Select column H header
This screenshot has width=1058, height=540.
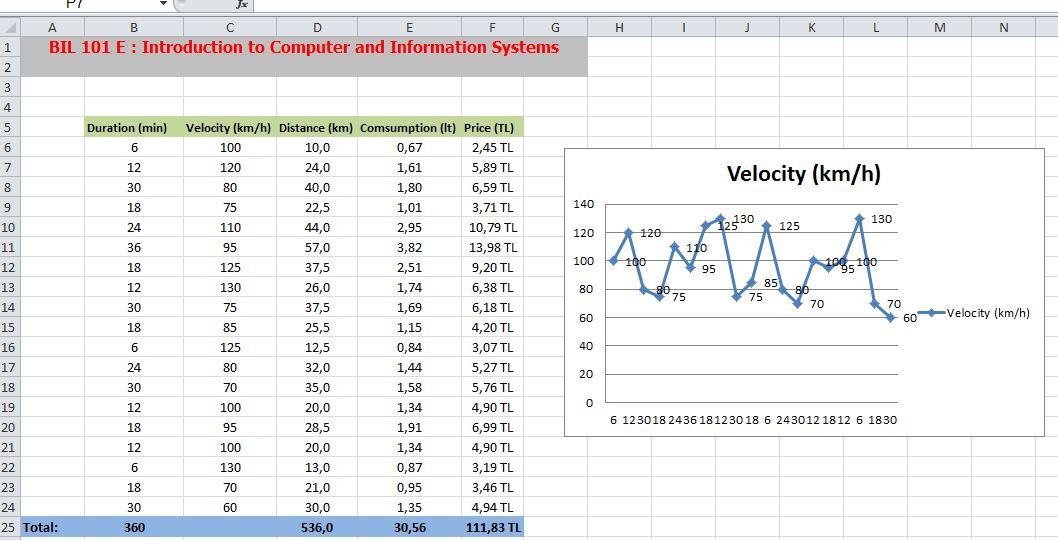click(619, 28)
